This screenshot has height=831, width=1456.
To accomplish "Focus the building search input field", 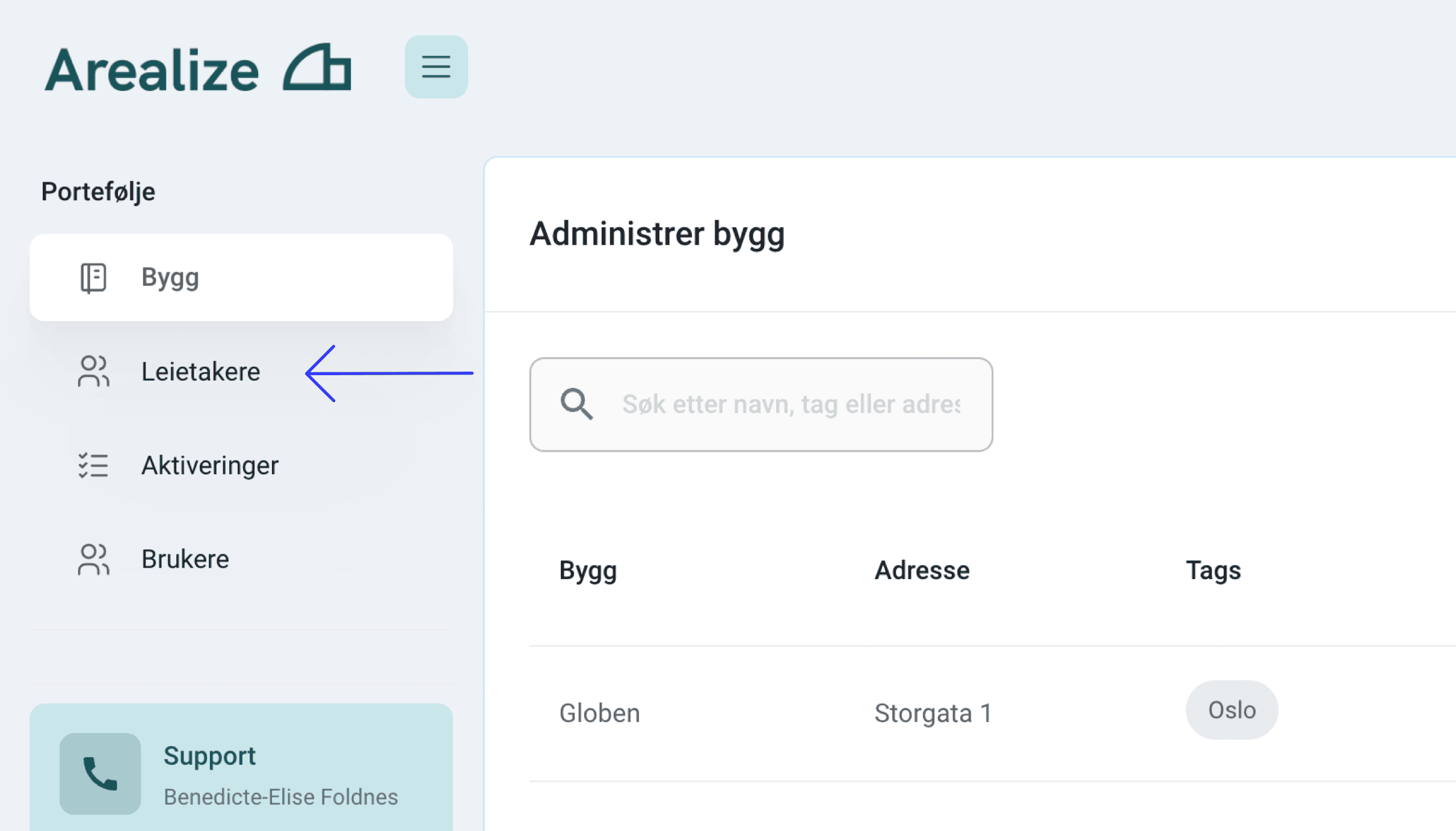I will 791,404.
